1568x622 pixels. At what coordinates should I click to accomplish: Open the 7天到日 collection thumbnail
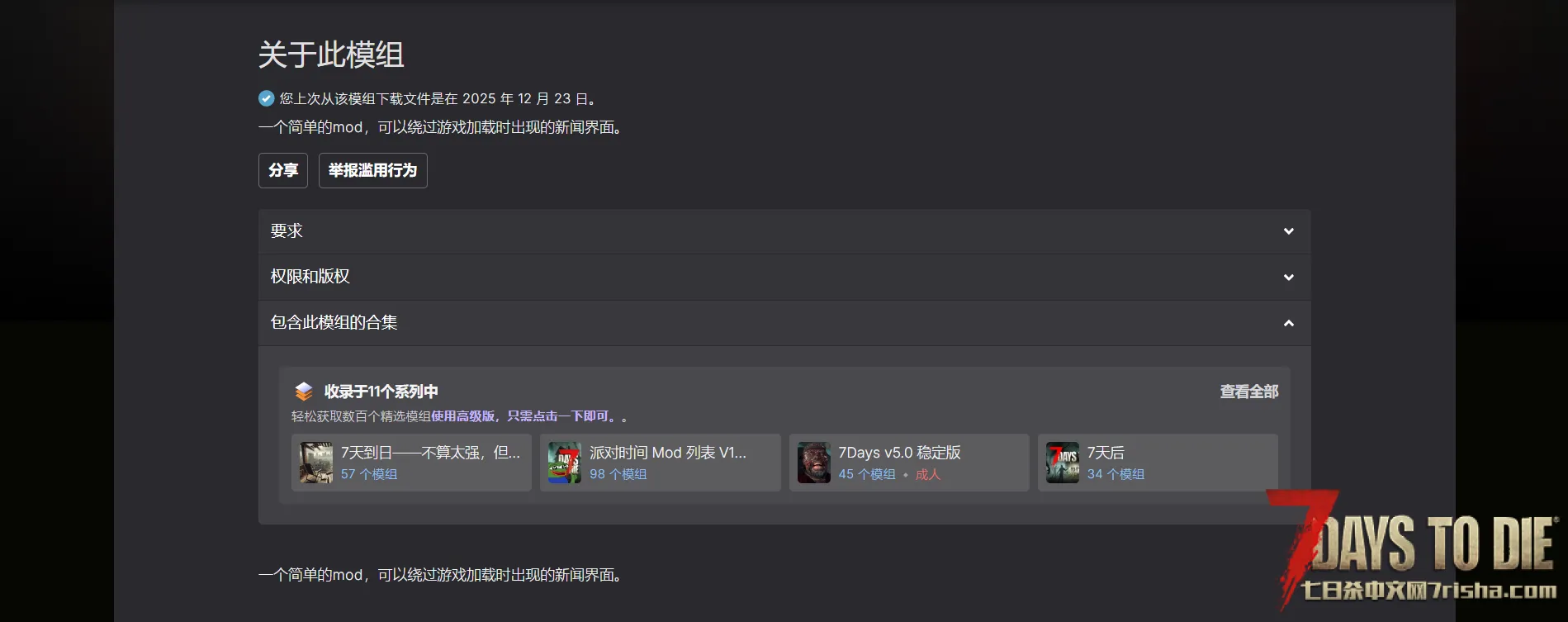[x=316, y=463]
